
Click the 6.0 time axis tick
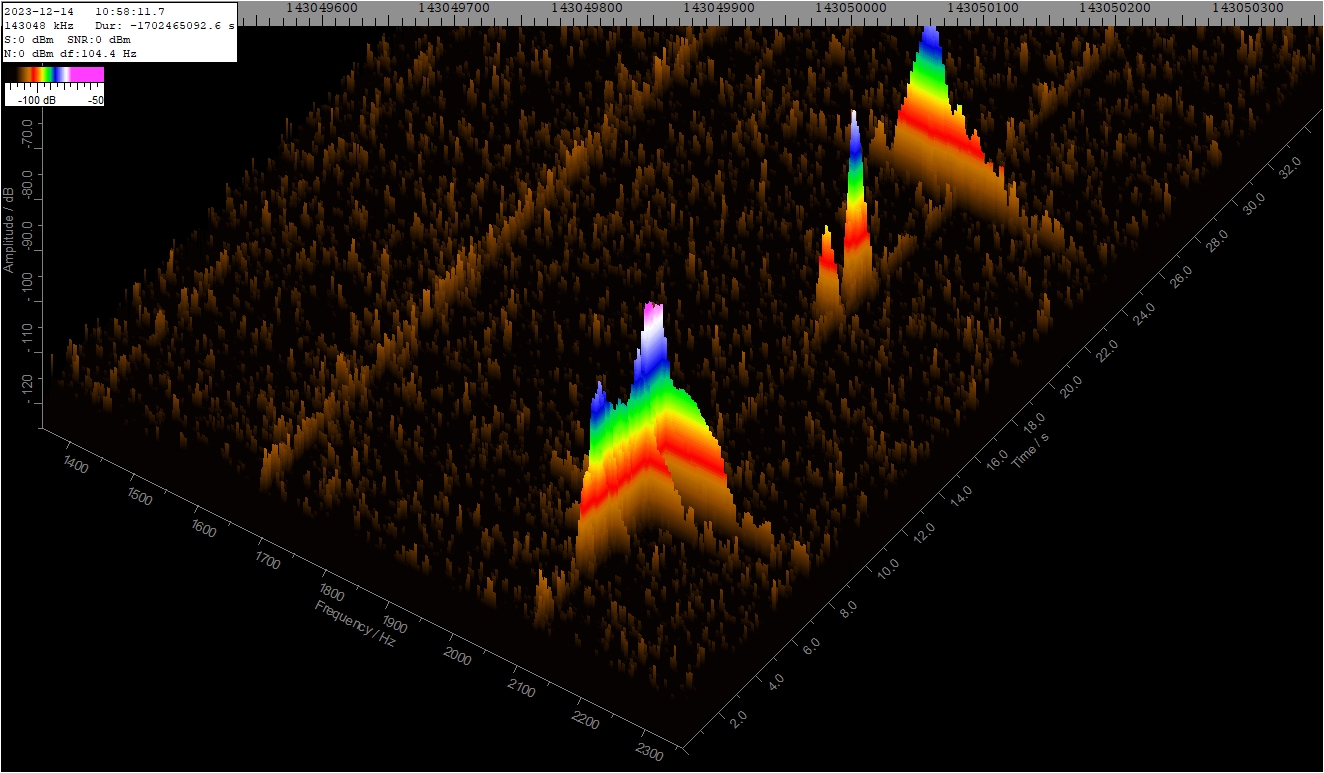pyautogui.click(x=811, y=645)
